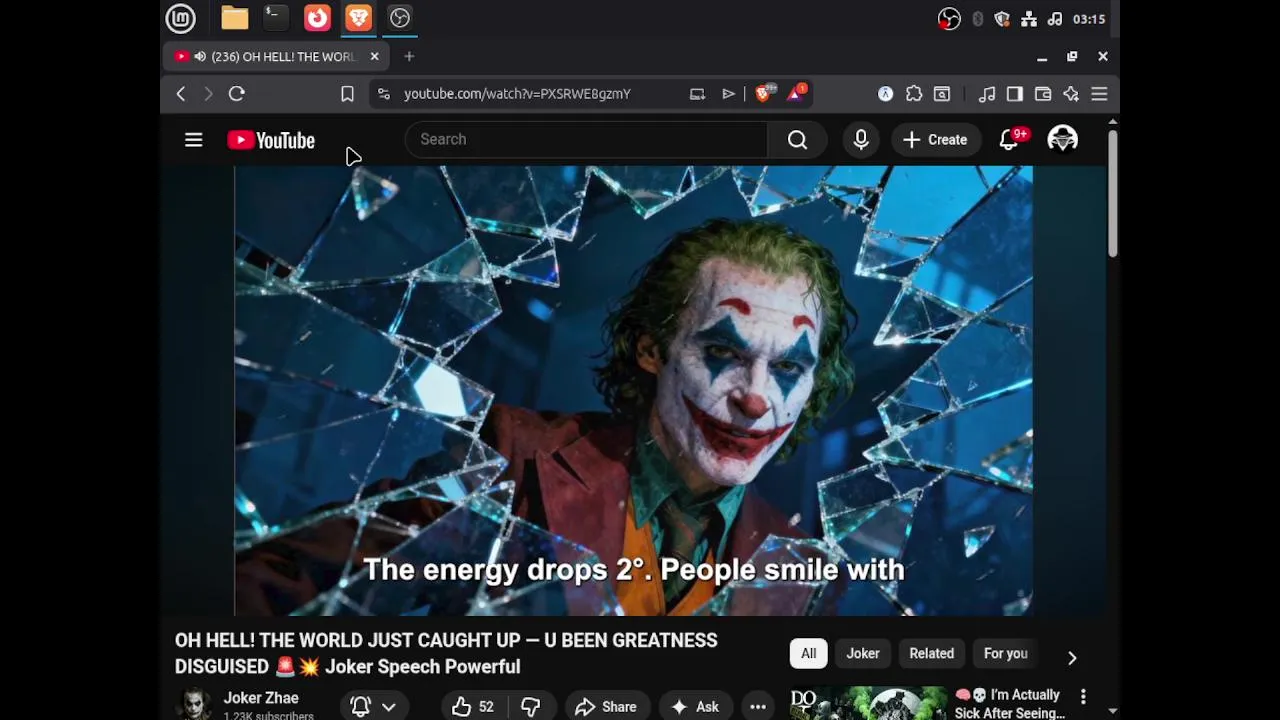Start voice search with microphone icon
The image size is (1280, 720).
click(861, 140)
